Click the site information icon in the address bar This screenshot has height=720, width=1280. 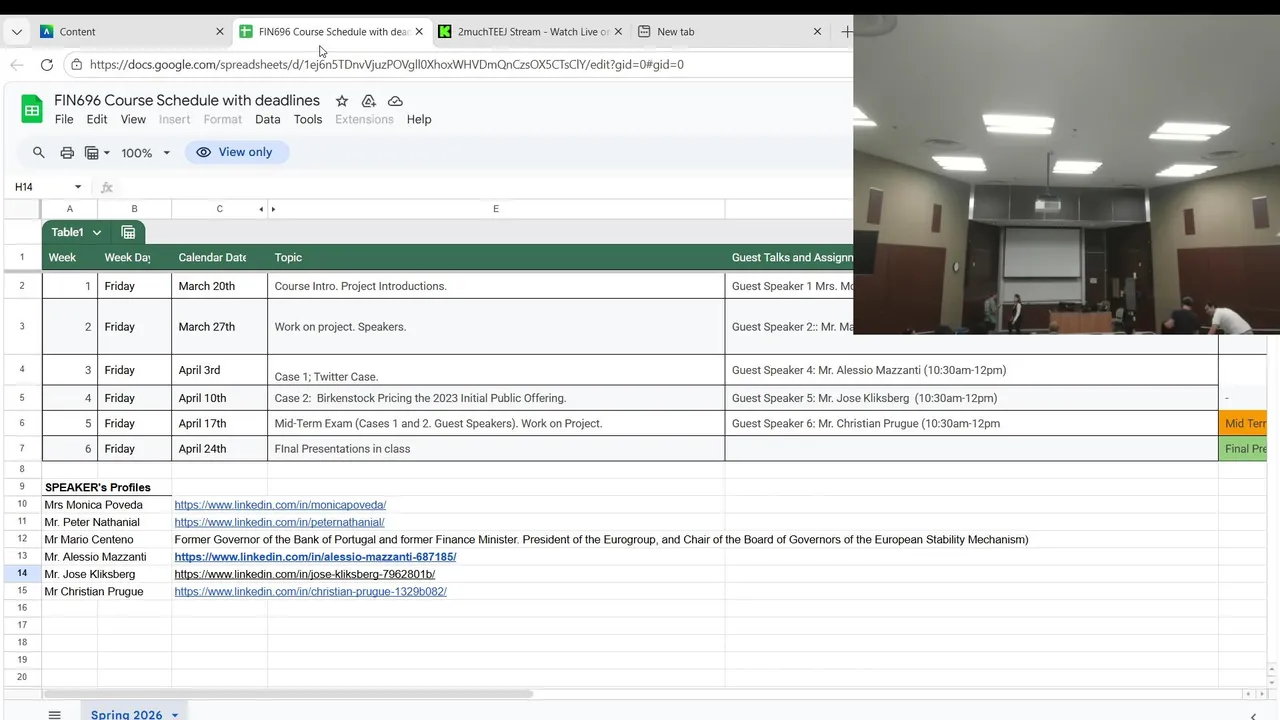(x=76, y=64)
